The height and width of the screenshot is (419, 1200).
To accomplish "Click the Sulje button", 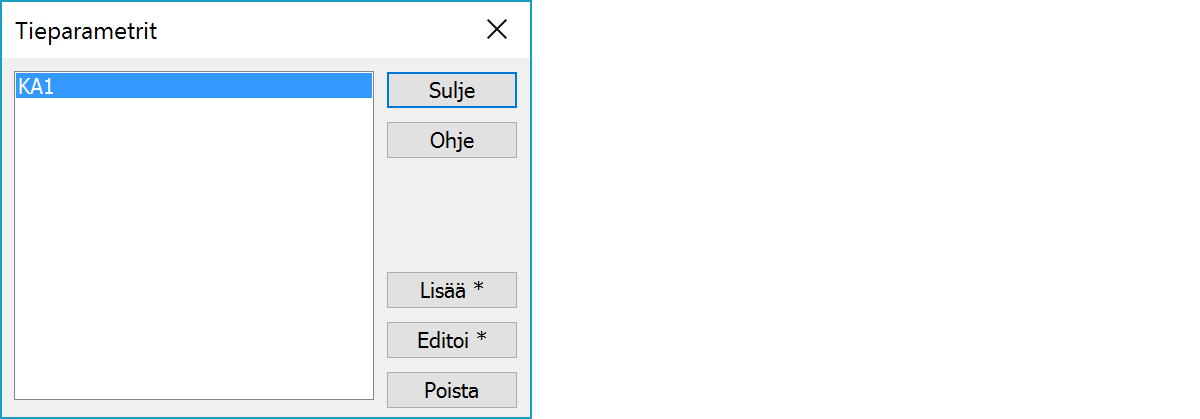I will click(451, 90).
